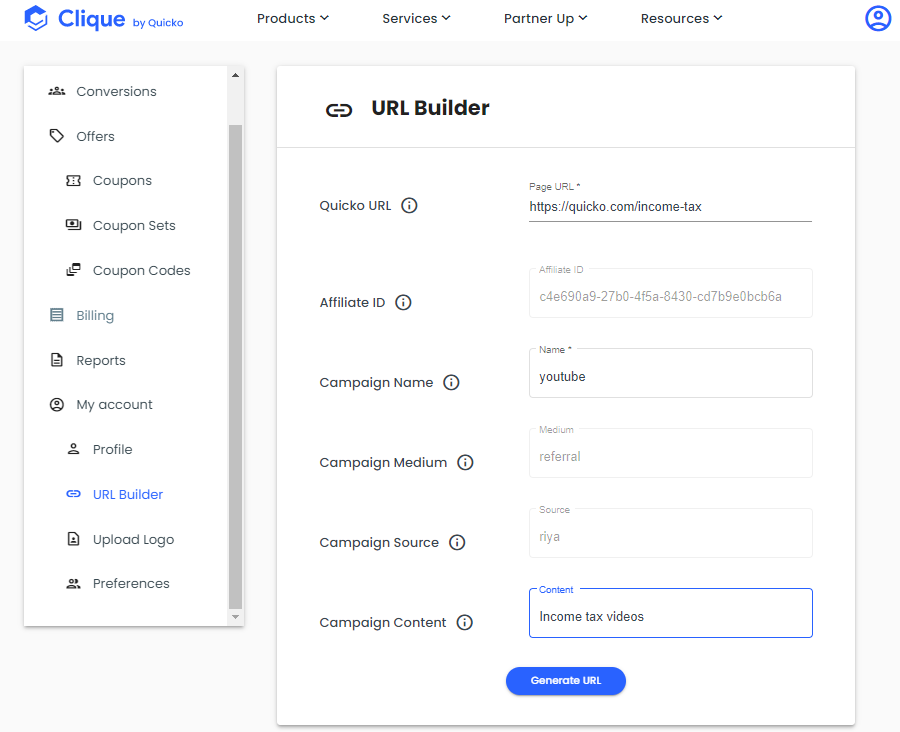Click the Preferences people icon
The image size is (900, 732).
pyautogui.click(x=73, y=584)
